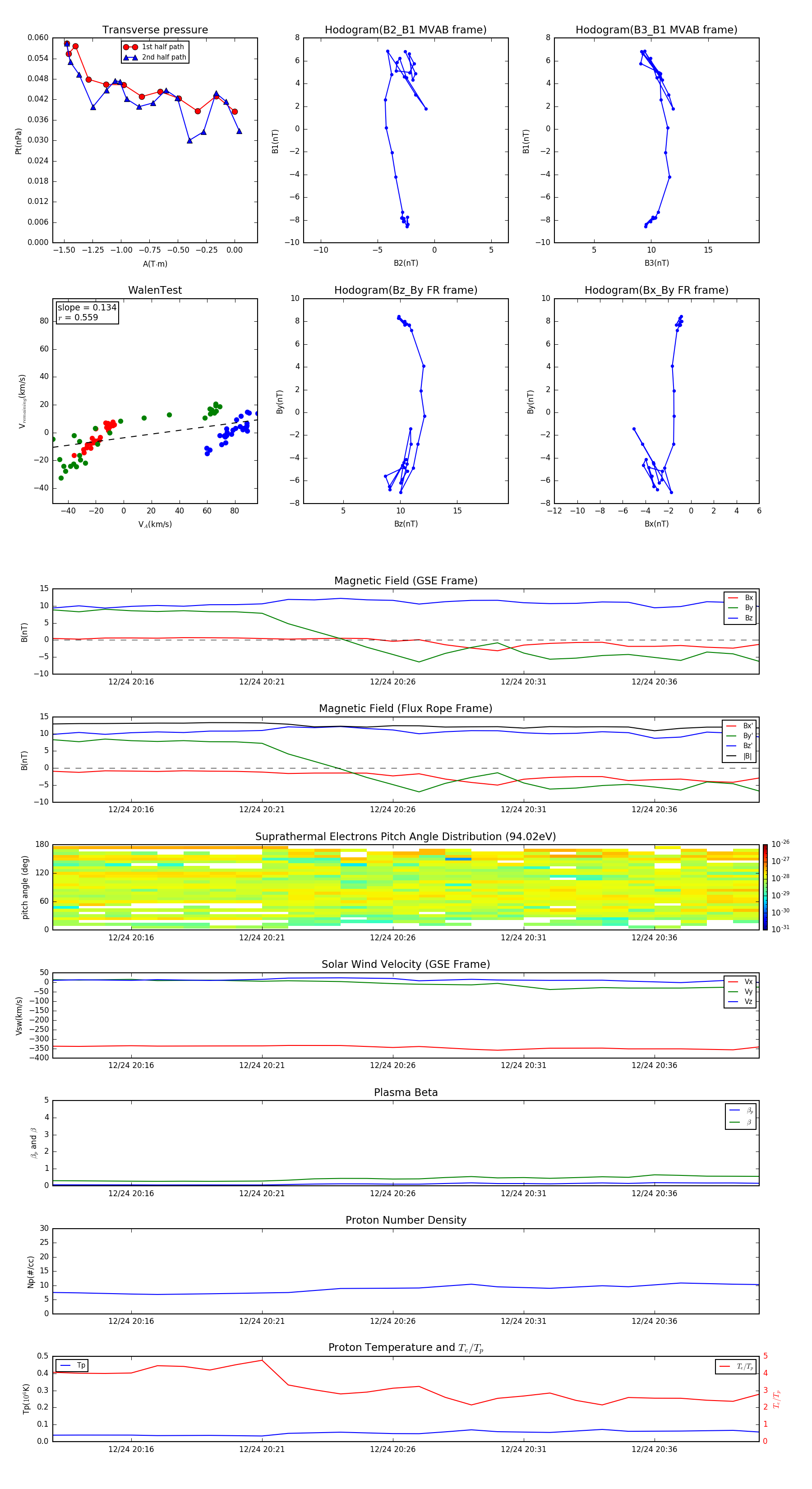Image resolution: width=812 pixels, height=1489 pixels.
Task: Click the 'Hodogram(Bx_By FR frame)' title
Action: click(x=656, y=290)
